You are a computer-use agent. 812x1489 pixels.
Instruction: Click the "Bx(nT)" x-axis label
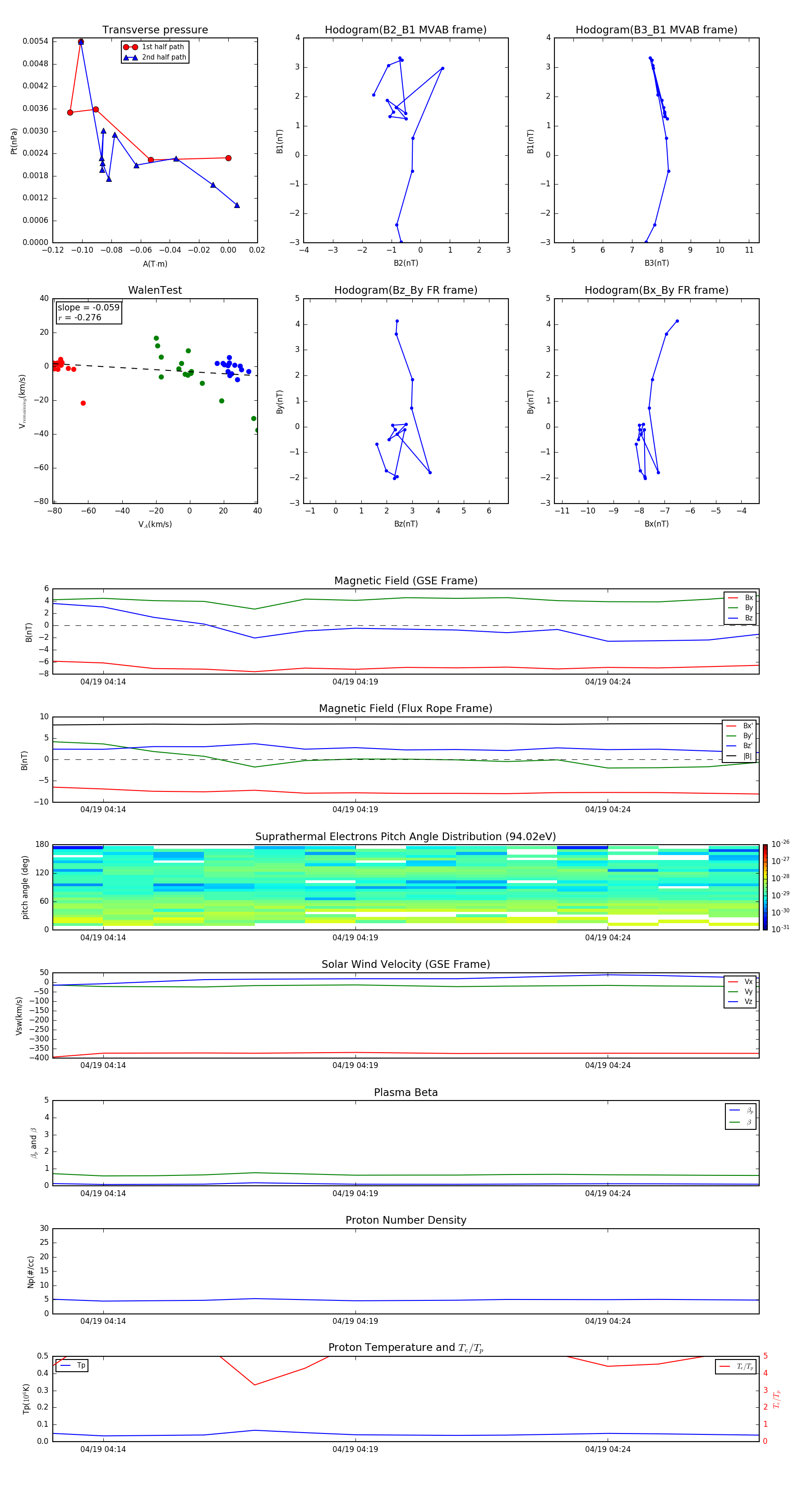(656, 524)
